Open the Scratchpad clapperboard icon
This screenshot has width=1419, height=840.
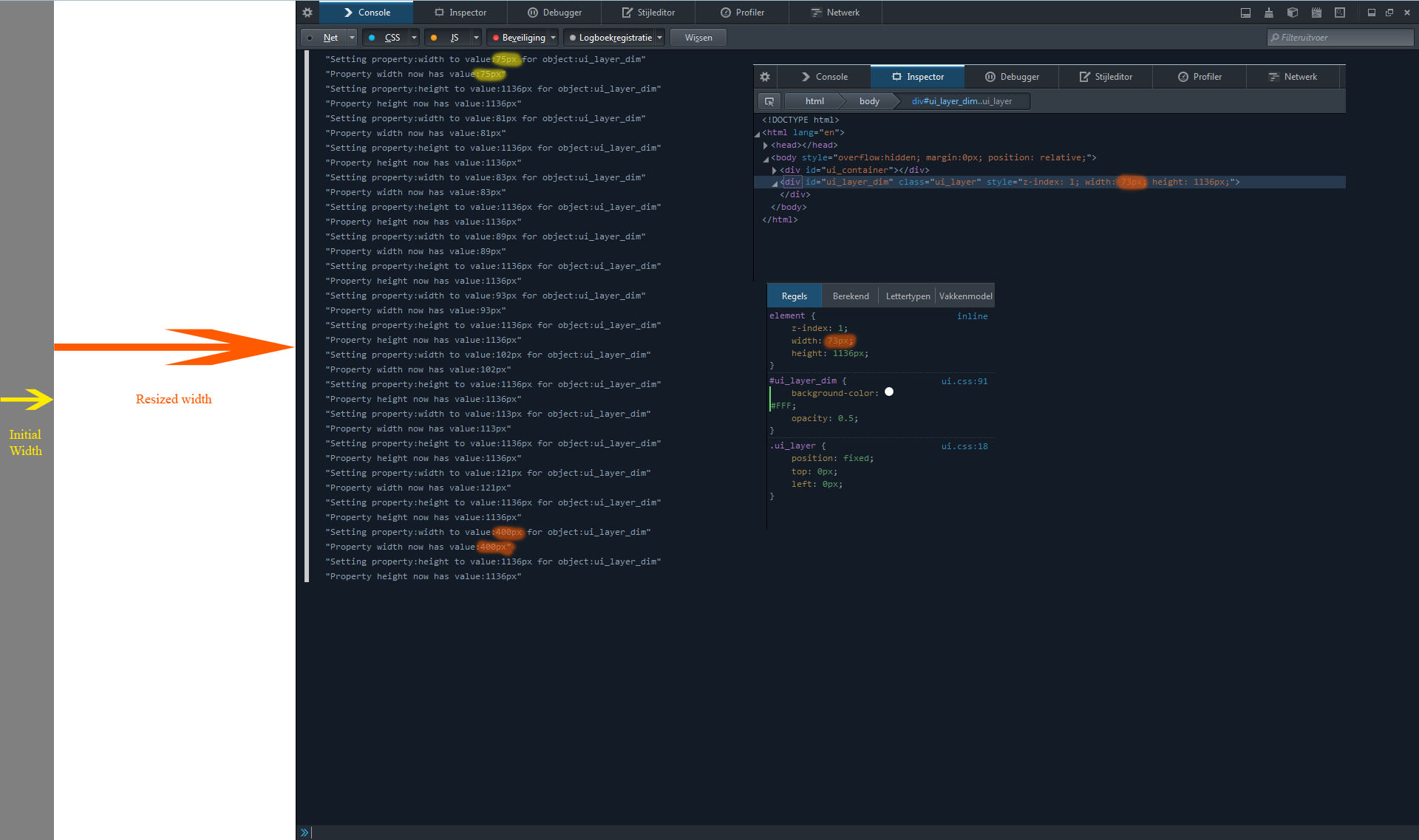(1316, 13)
